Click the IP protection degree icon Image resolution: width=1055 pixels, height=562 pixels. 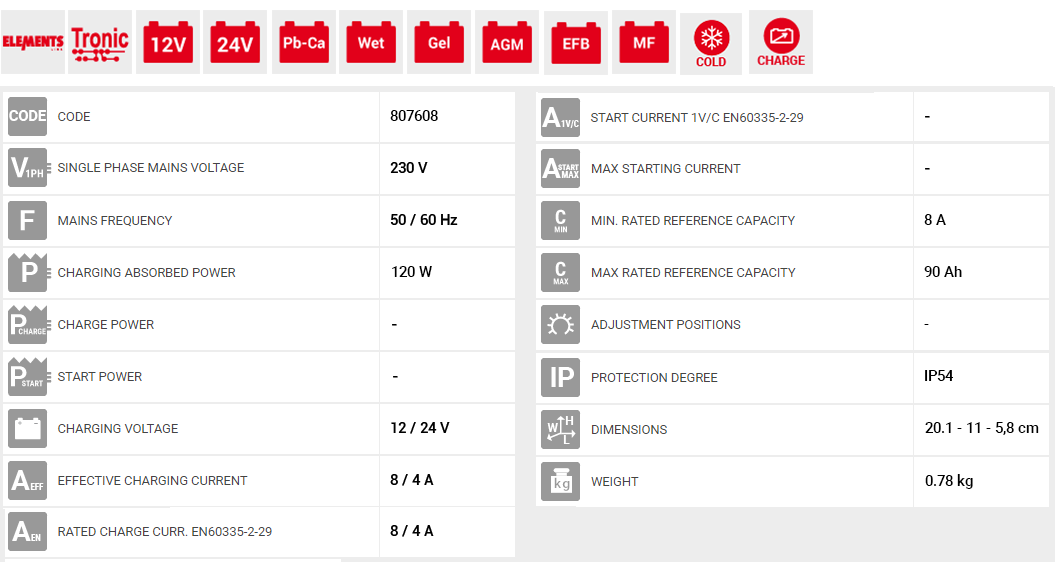coord(560,377)
